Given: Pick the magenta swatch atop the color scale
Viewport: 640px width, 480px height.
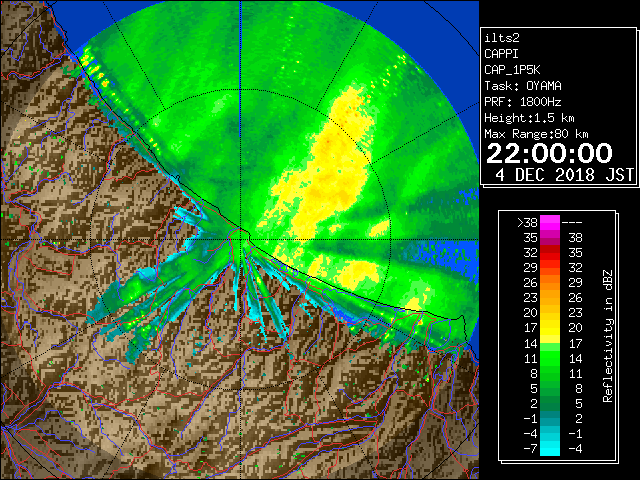Looking at the screenshot, I should (x=550, y=222).
